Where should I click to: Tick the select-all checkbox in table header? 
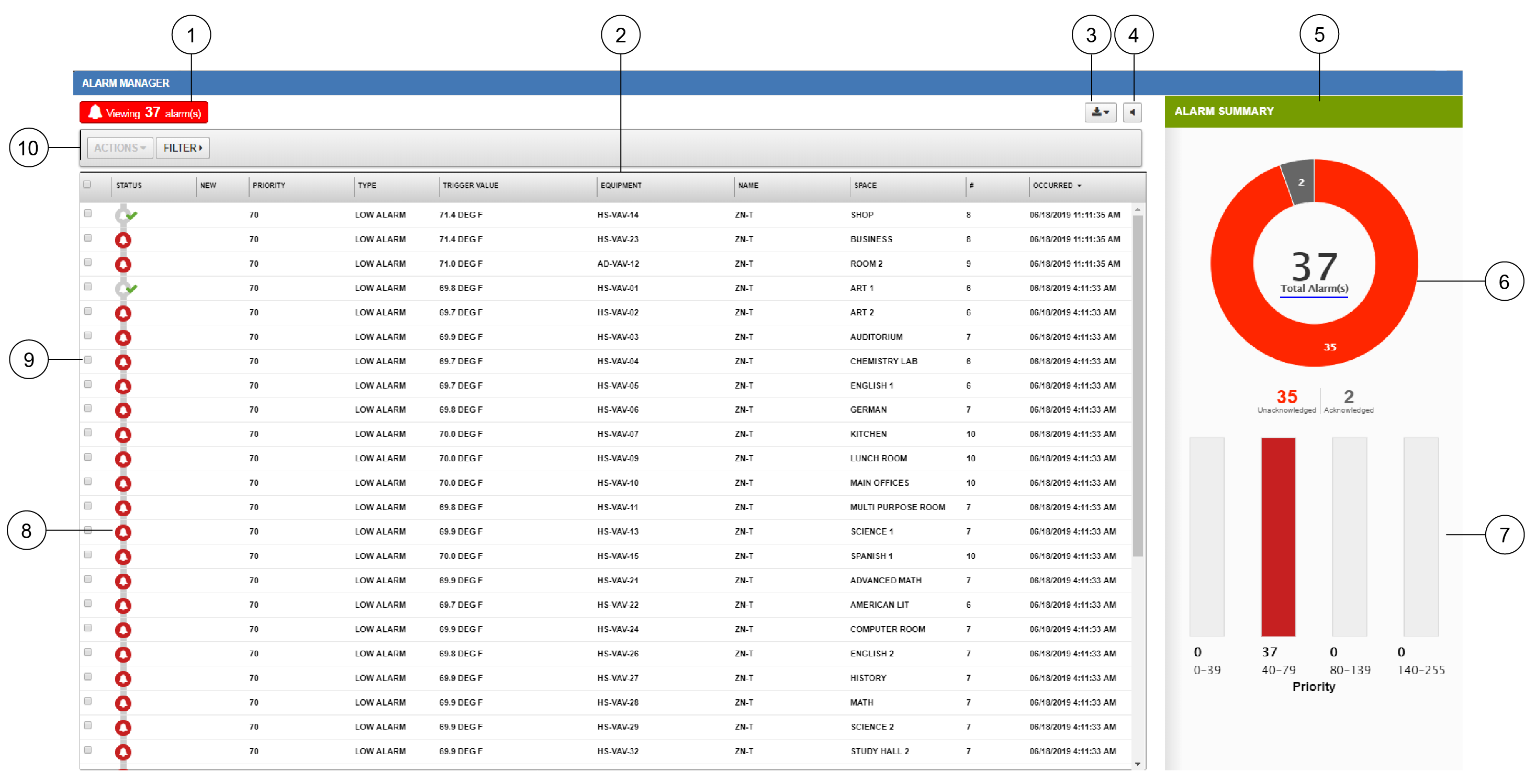point(87,185)
